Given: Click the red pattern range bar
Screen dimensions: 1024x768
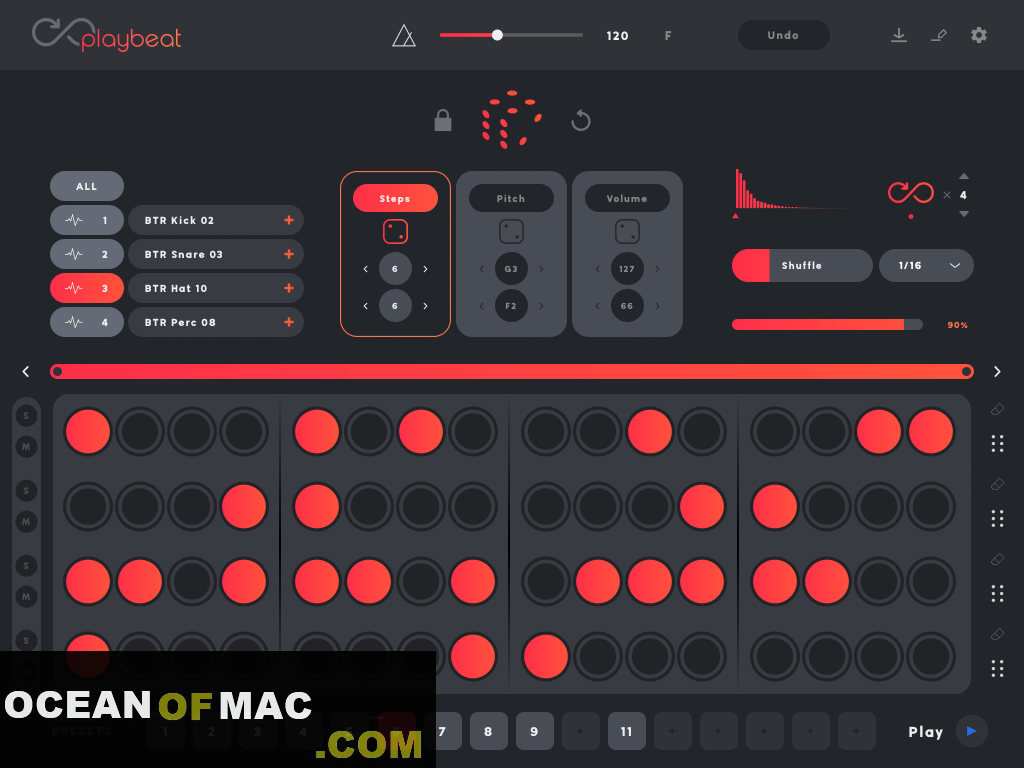Looking at the screenshot, I should 512,372.
